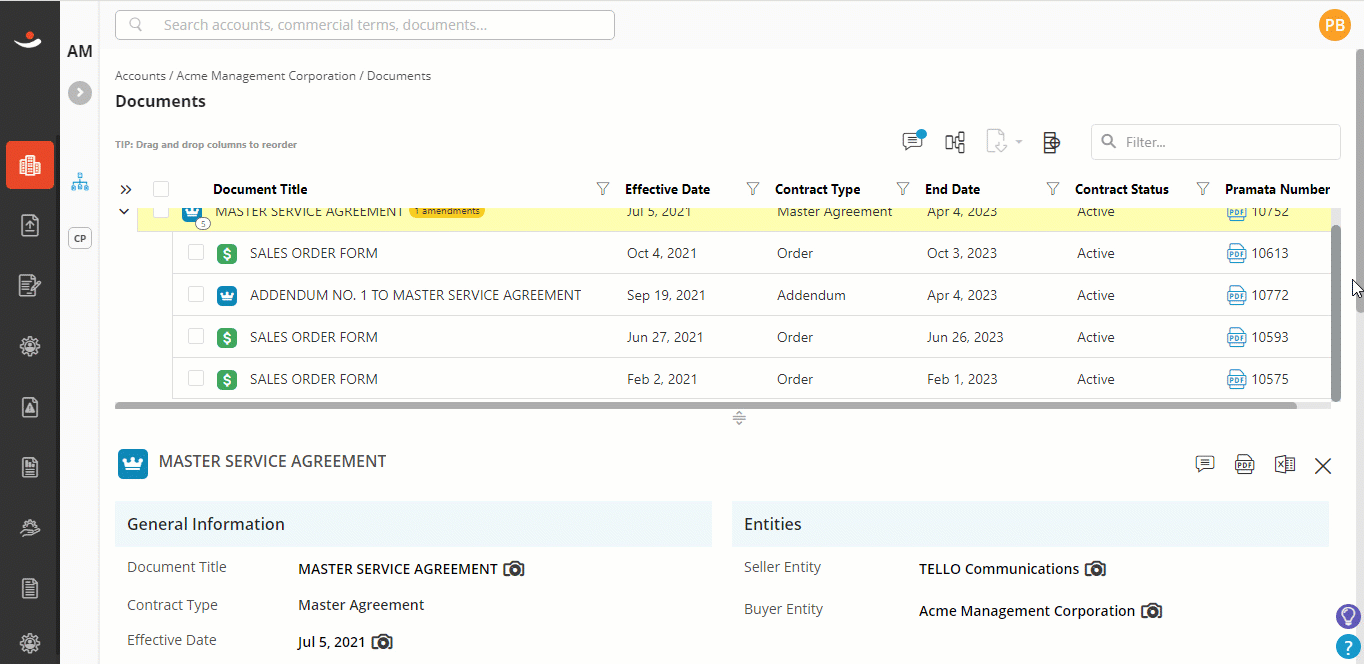Click camera icon next to Jul 5, 2021
Screen dimensions: 1364x664
pos(382,642)
